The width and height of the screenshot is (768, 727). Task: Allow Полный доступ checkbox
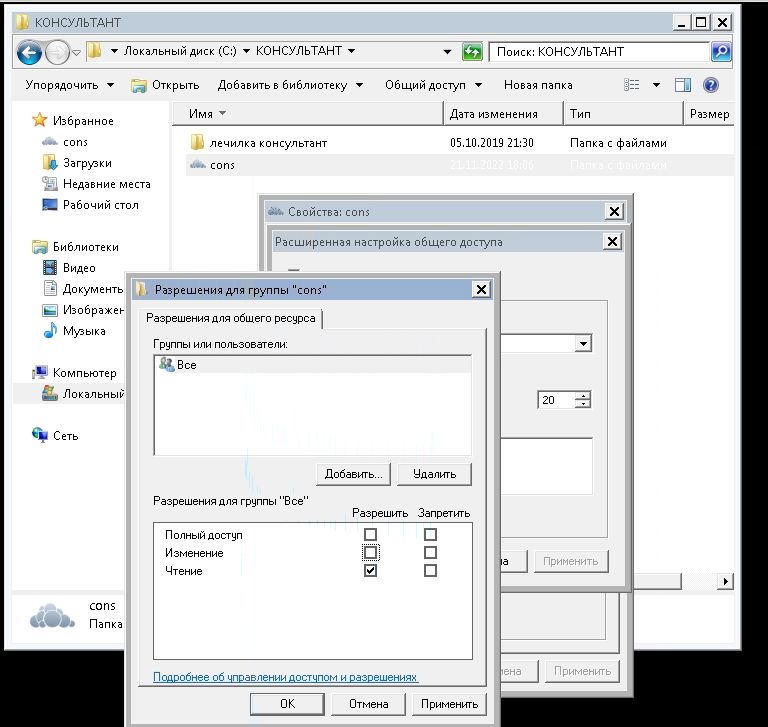[370, 534]
